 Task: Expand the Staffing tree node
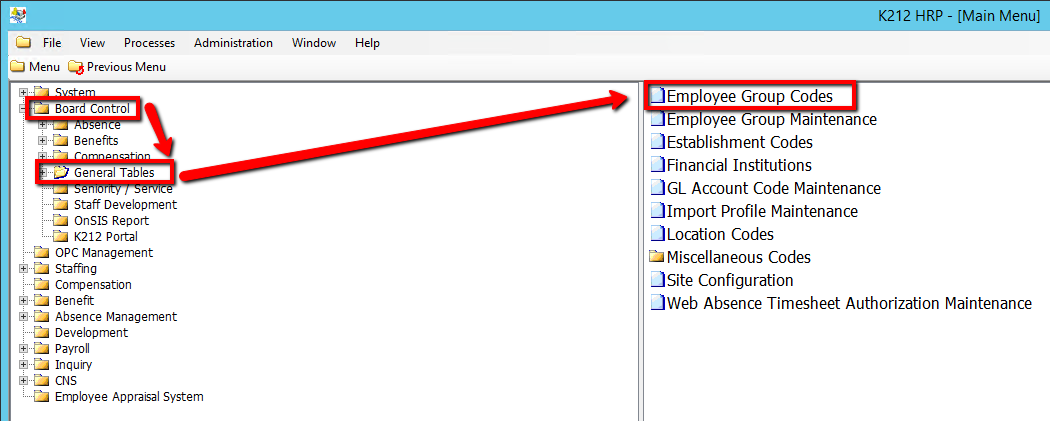[24, 269]
